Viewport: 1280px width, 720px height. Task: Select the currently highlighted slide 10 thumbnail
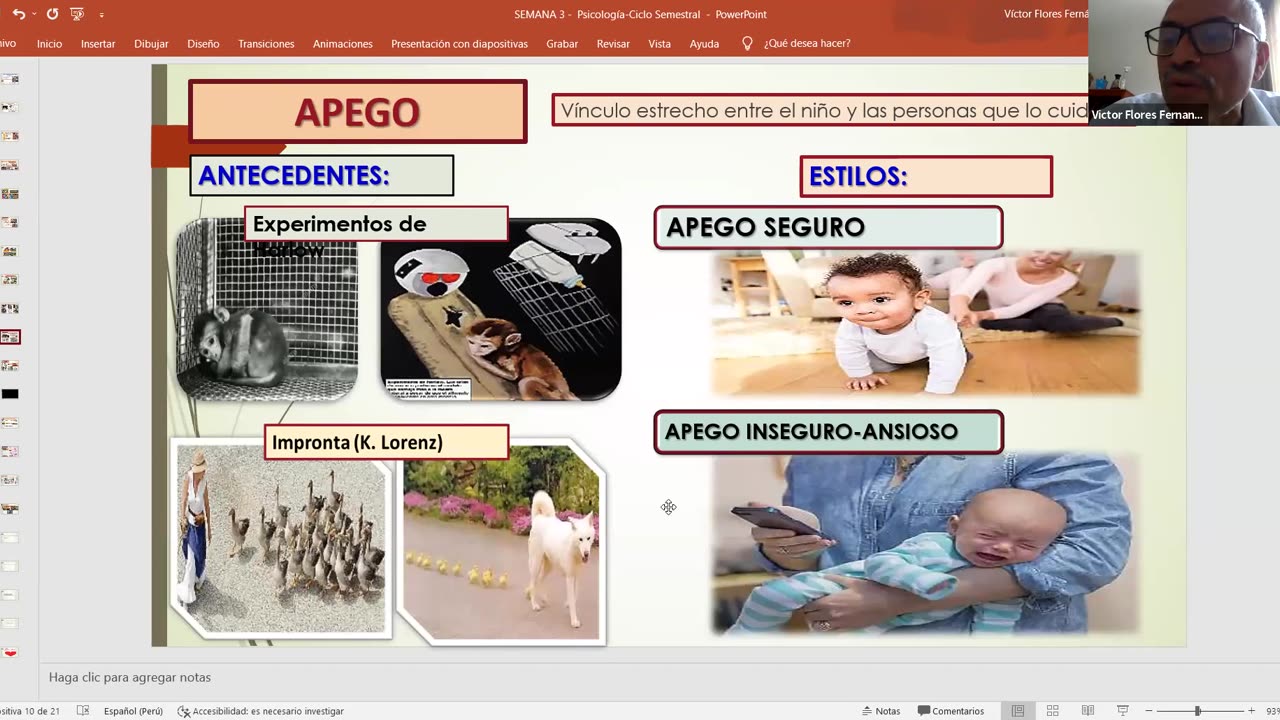pyautogui.click(x=10, y=338)
